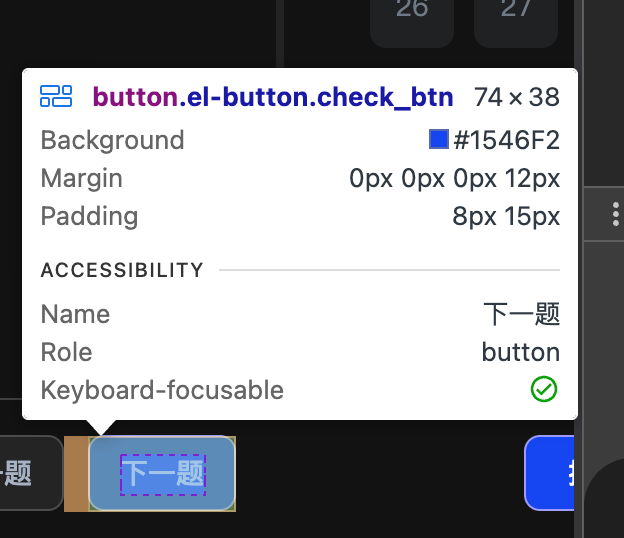Click the grid layout icon in the inspector tooltip
Image resolution: width=624 pixels, height=538 pixels.
(x=56, y=96)
